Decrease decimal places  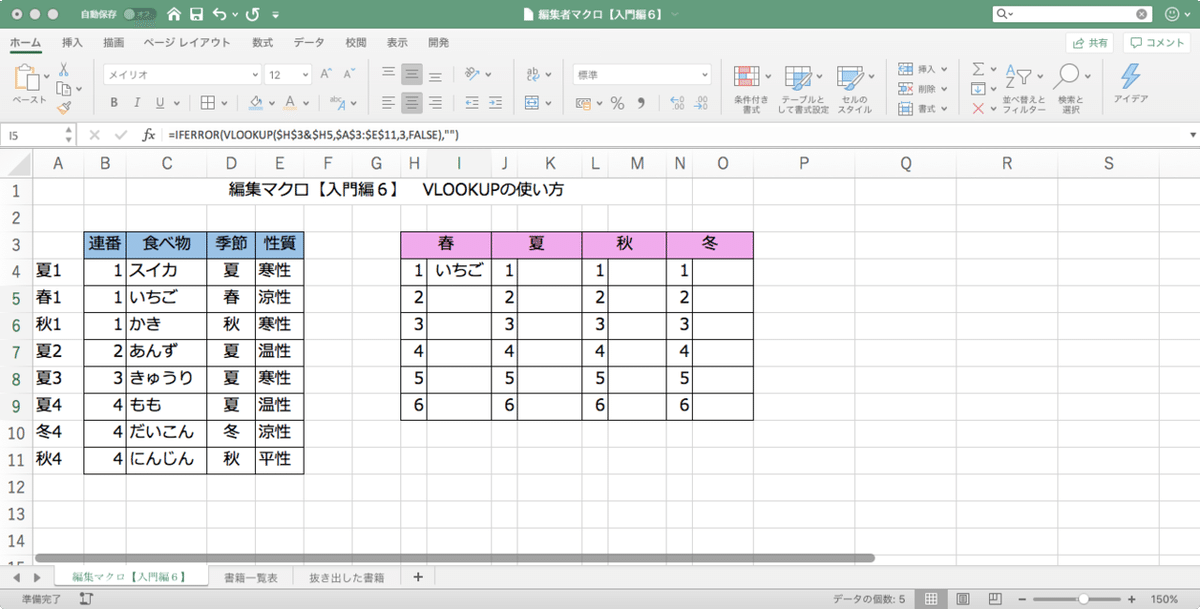700,102
